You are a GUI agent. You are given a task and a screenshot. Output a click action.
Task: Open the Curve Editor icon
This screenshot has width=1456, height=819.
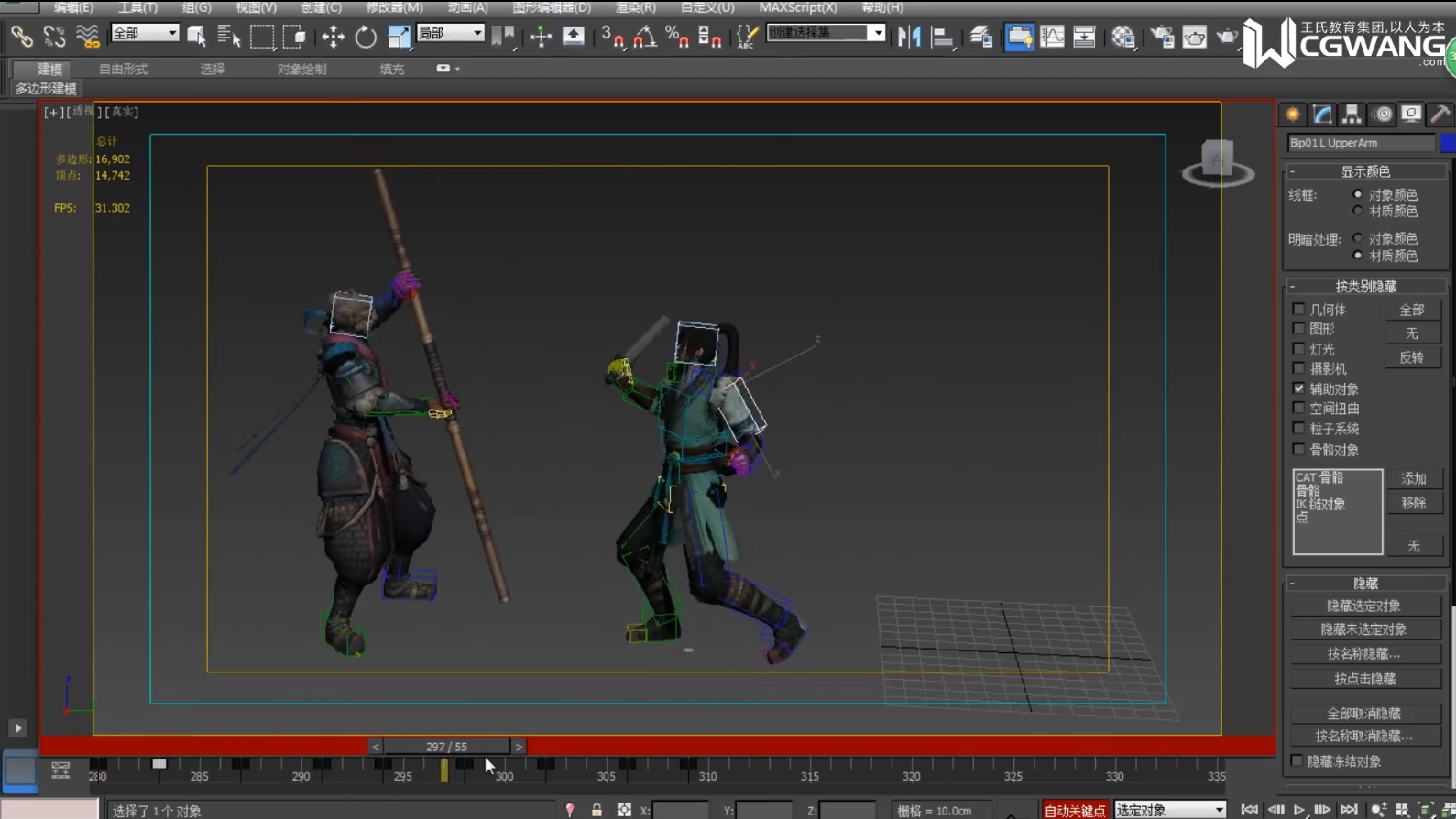[1052, 37]
